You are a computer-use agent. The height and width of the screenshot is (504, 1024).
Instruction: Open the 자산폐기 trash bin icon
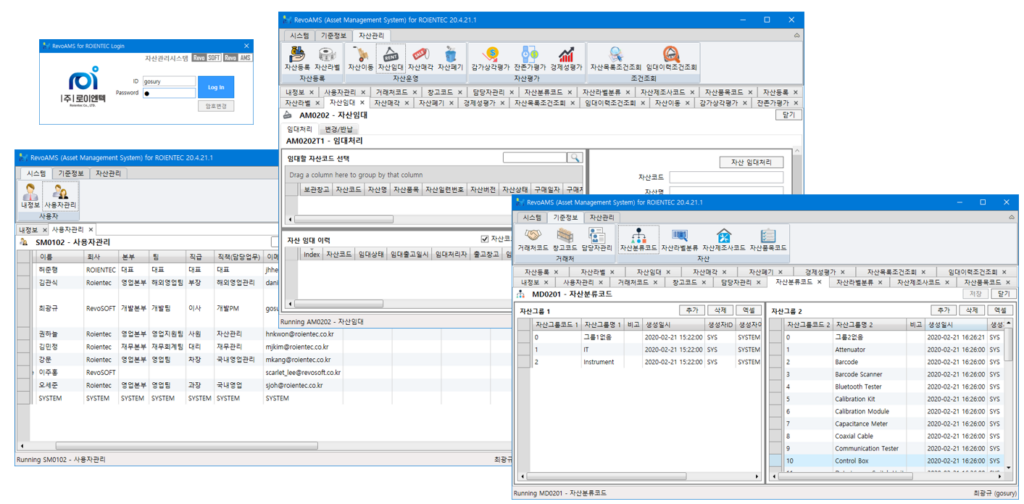pos(450,58)
